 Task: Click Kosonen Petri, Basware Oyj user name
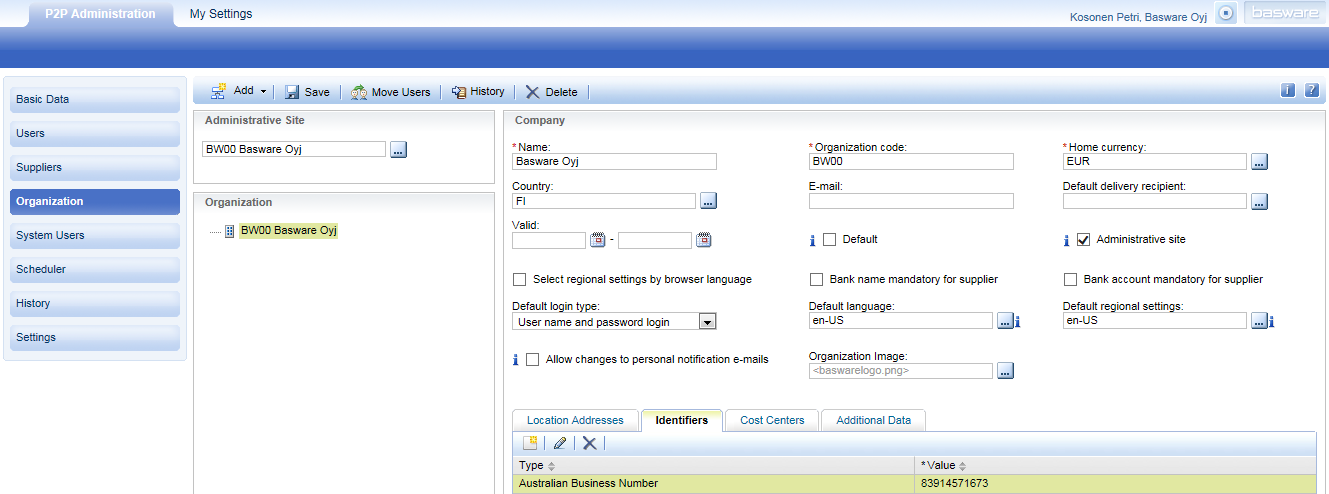(x=1138, y=17)
